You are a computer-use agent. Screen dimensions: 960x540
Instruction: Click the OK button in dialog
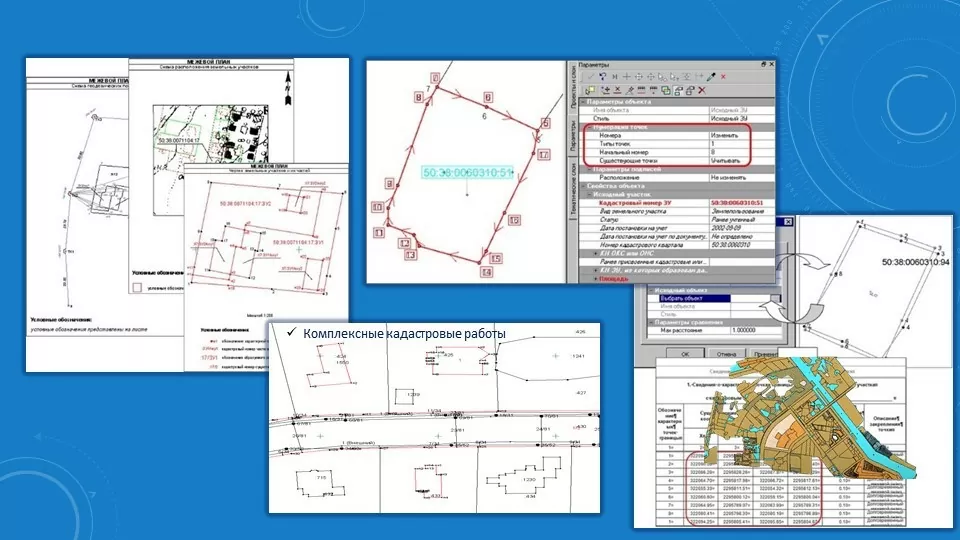coord(684,354)
